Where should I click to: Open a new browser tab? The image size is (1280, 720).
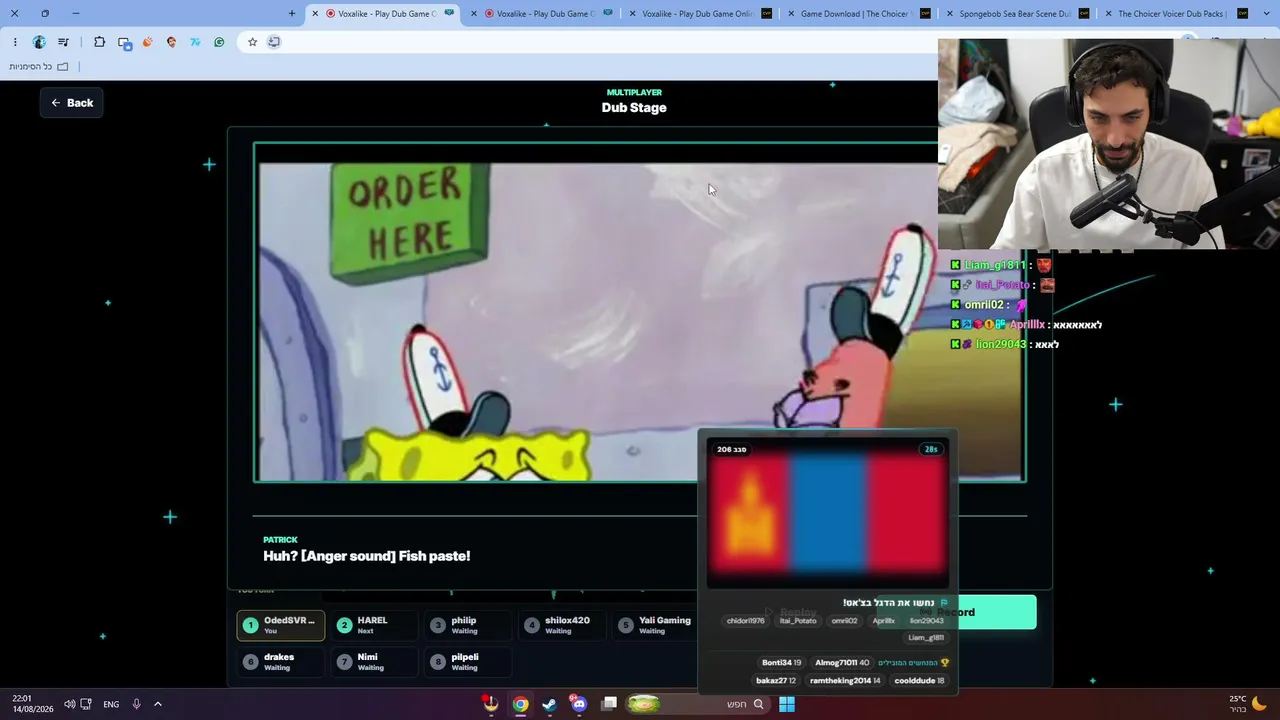(x=292, y=14)
